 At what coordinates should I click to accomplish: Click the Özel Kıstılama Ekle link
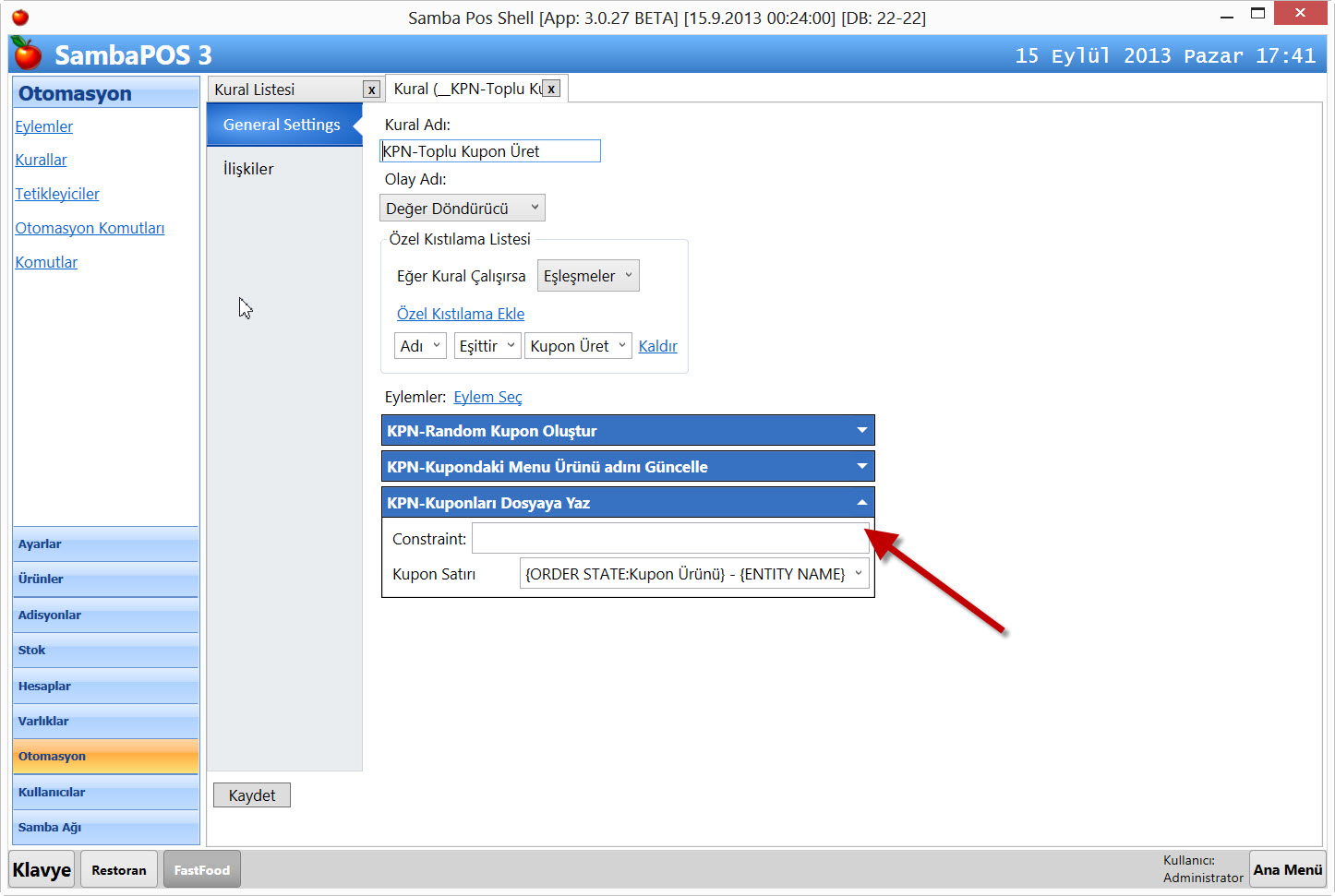[x=460, y=314]
